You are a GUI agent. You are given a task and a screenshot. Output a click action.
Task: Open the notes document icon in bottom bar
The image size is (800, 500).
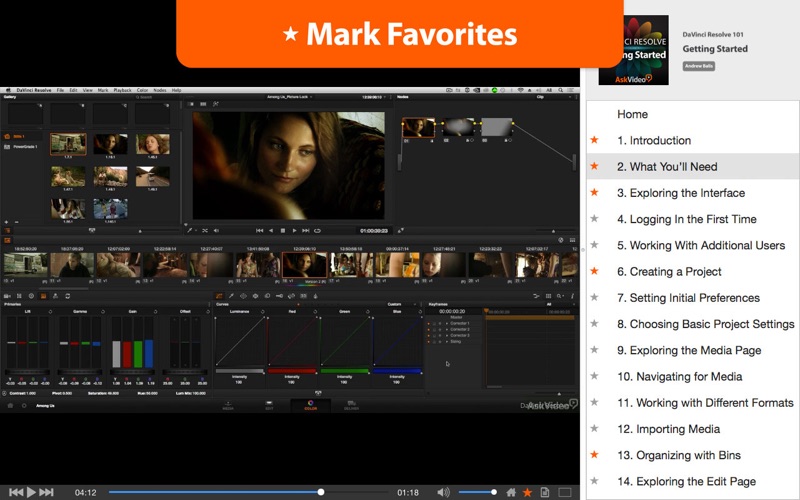545,492
